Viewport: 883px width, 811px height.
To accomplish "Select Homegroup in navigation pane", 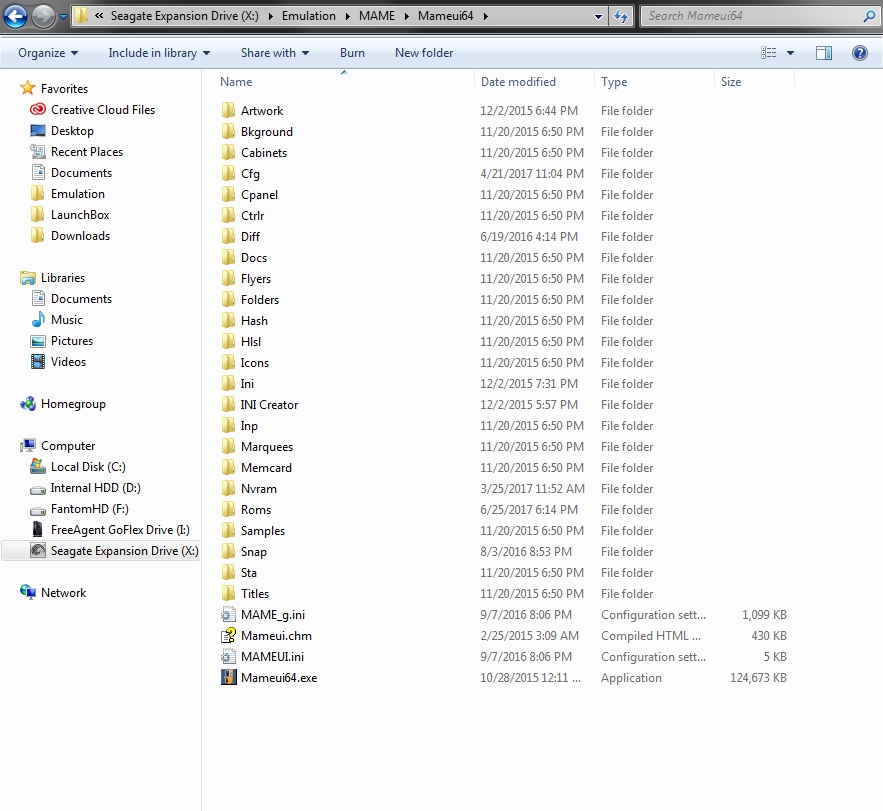I will [x=73, y=404].
